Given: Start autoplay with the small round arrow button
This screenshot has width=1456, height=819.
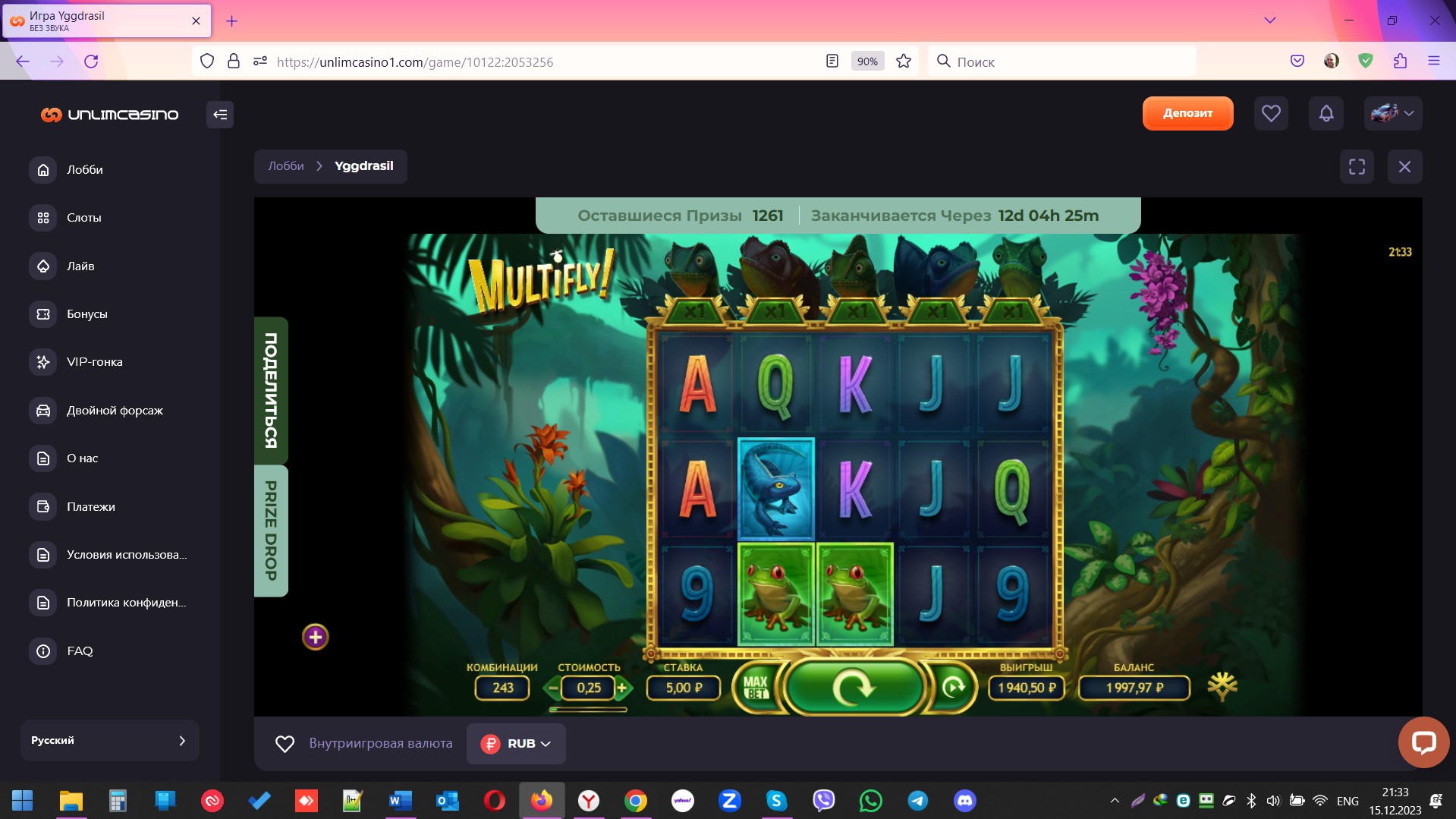Looking at the screenshot, I should [953, 687].
